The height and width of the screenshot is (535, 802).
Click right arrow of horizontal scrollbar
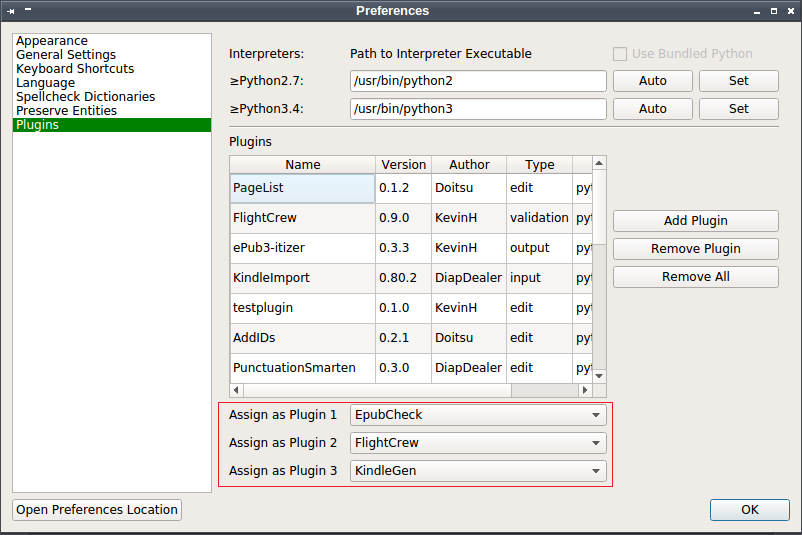(x=586, y=390)
